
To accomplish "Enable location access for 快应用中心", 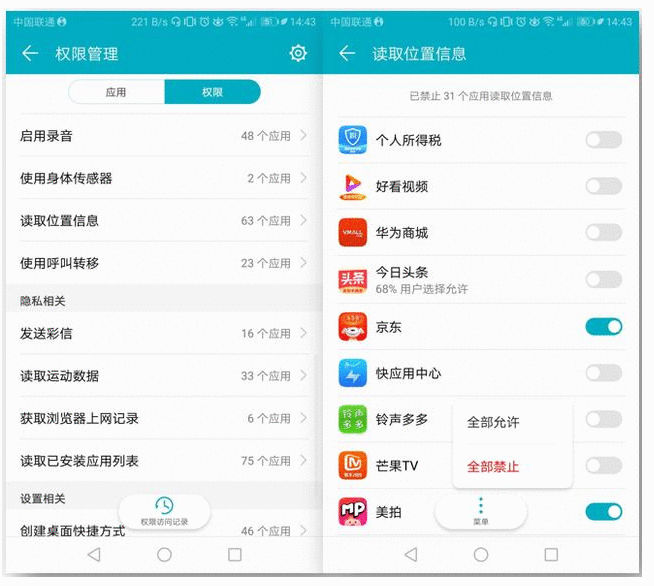I will tap(604, 373).
